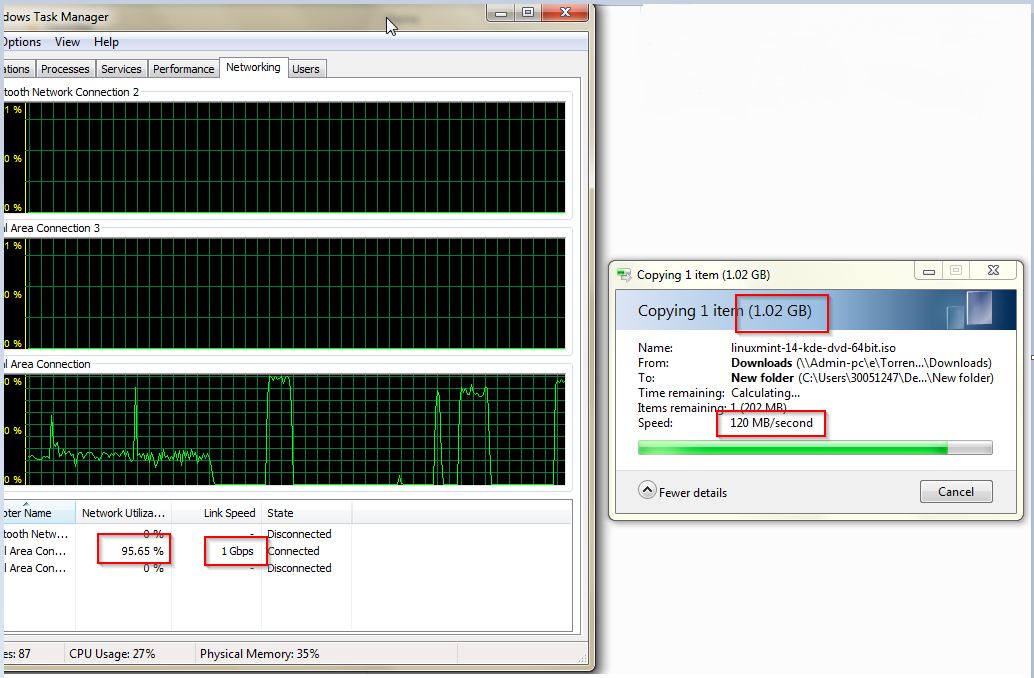Close the Copying 1 item dialog
Screen dimensions: 1034x678
click(x=992, y=271)
